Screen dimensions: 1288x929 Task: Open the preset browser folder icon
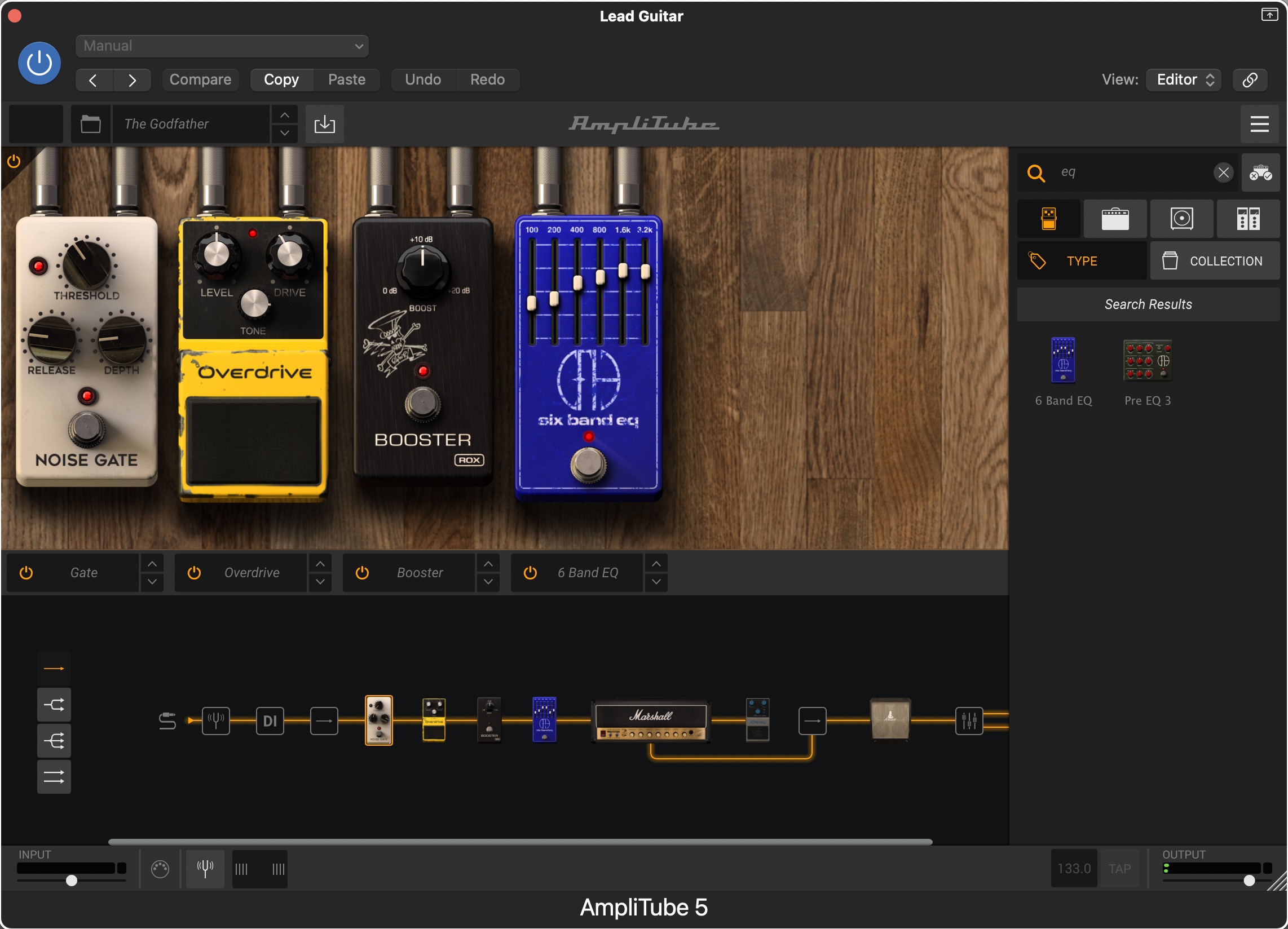[91, 124]
